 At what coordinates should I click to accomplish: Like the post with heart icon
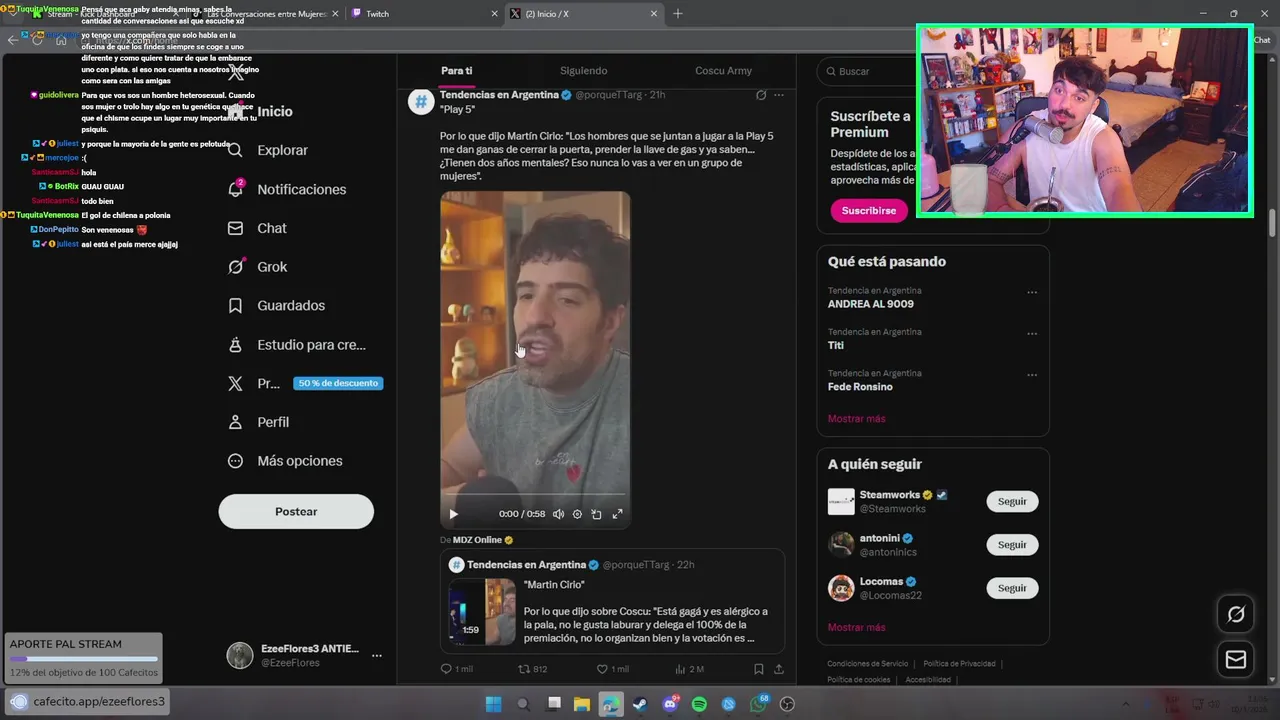[612, 669]
